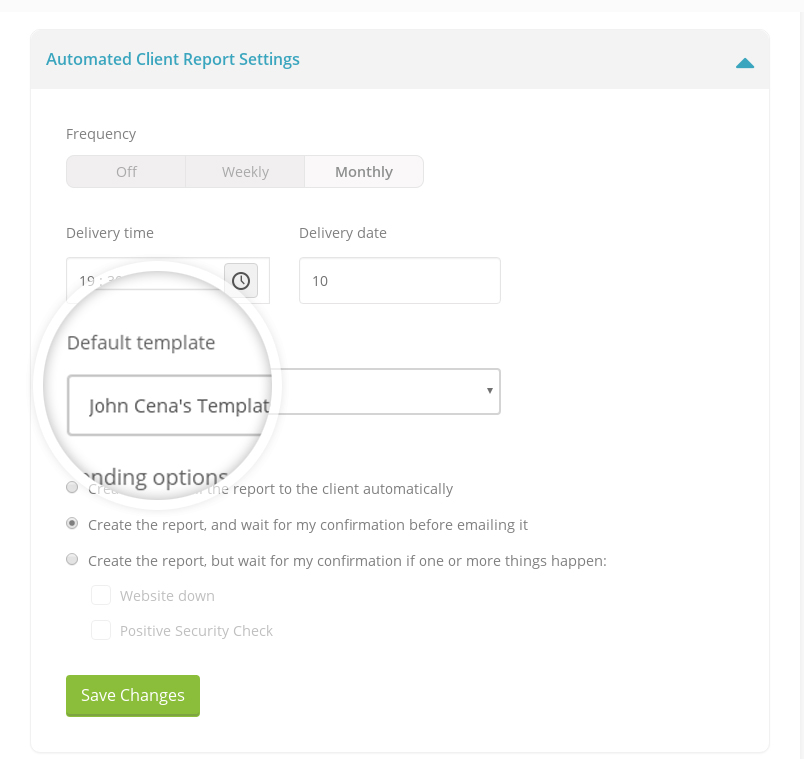Select the send report automatically radio button
The image size is (804, 759).
coord(72,488)
